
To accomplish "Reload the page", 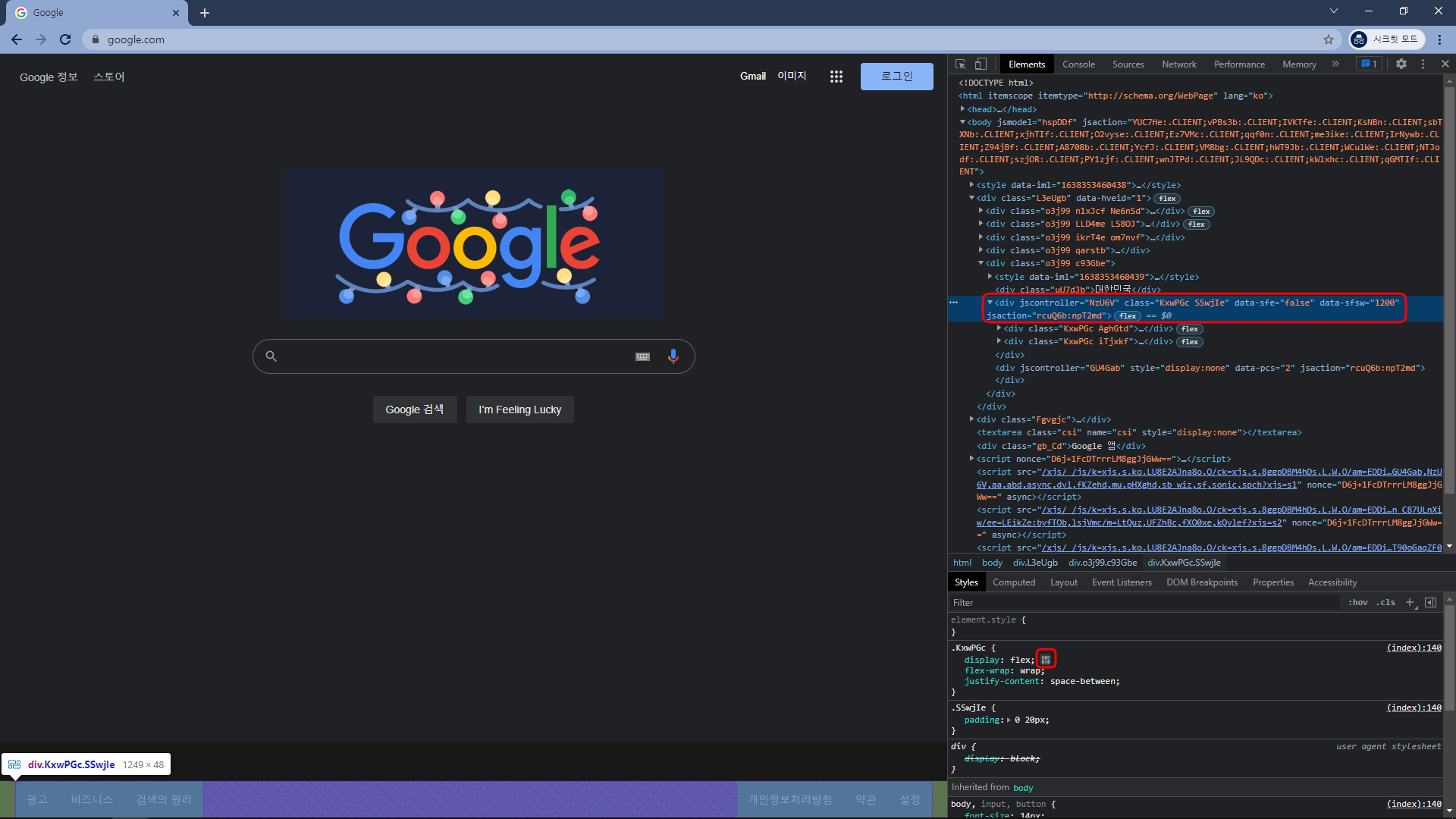I will point(65,39).
